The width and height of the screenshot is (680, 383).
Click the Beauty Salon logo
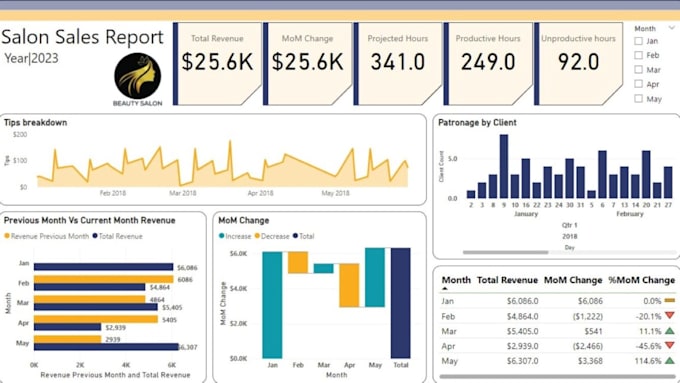[137, 80]
